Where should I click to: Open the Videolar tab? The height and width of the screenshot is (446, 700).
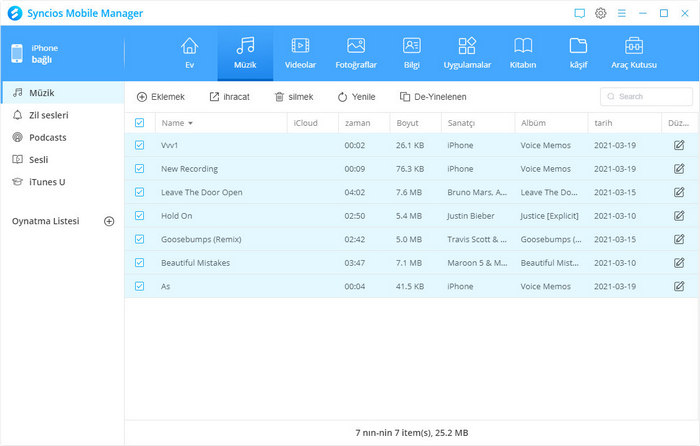(x=300, y=53)
